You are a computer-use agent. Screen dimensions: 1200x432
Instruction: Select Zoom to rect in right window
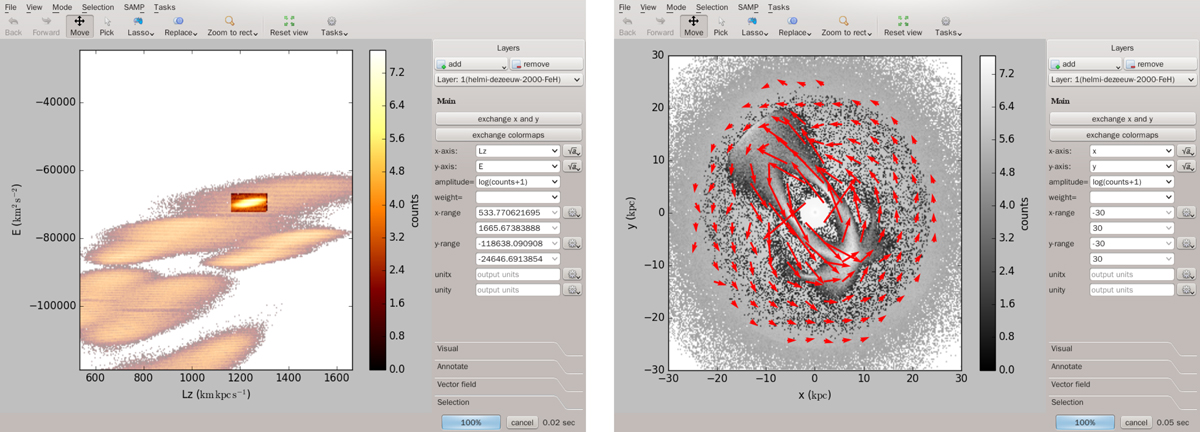(x=846, y=25)
